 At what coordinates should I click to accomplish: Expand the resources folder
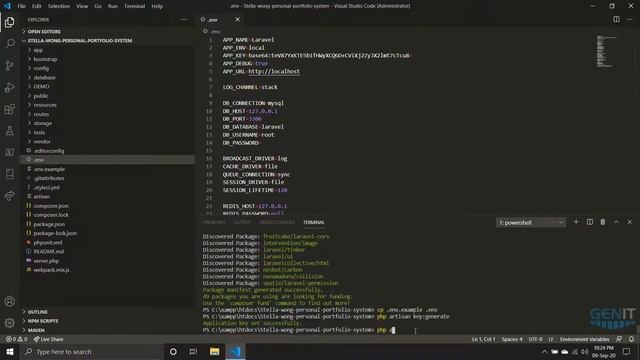pyautogui.click(x=45, y=105)
